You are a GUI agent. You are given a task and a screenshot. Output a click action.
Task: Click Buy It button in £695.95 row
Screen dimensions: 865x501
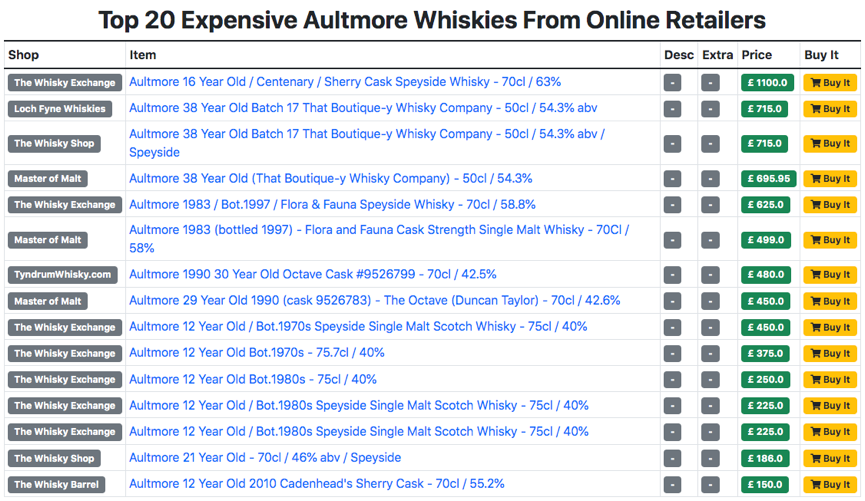[829, 179]
